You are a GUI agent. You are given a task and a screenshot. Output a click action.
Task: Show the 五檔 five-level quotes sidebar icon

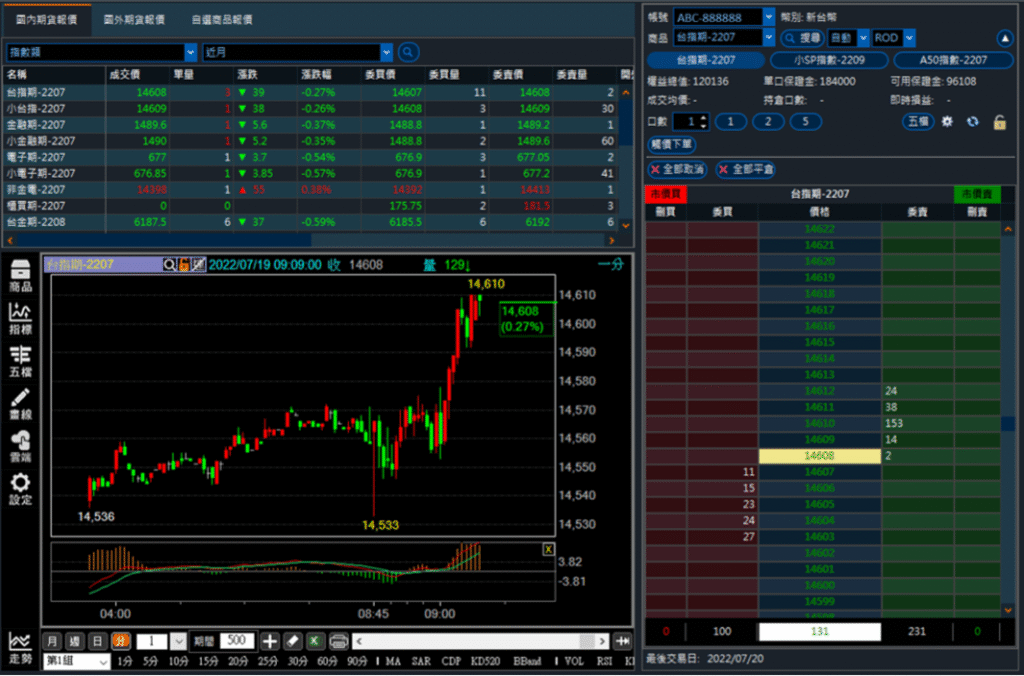[x=20, y=362]
